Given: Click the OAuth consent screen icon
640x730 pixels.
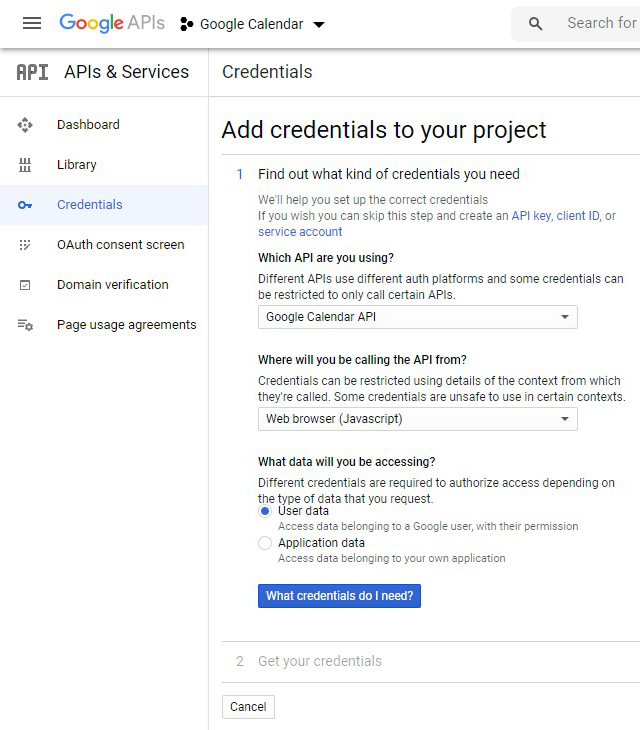Looking at the screenshot, I should [x=26, y=245].
